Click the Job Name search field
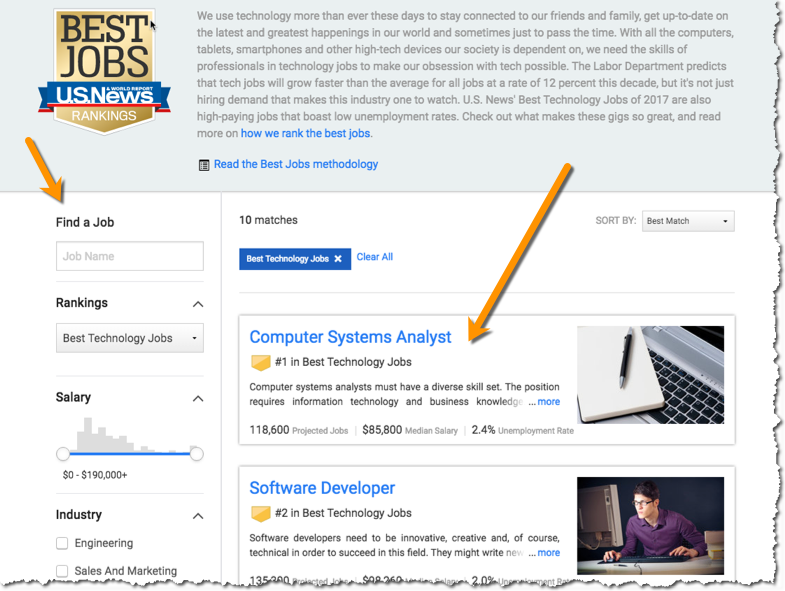785x591 pixels. pyautogui.click(x=130, y=256)
